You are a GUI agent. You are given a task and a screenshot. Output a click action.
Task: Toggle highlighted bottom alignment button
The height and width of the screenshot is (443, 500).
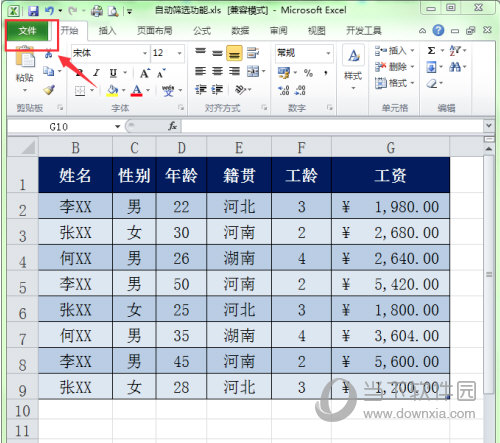click(234, 53)
